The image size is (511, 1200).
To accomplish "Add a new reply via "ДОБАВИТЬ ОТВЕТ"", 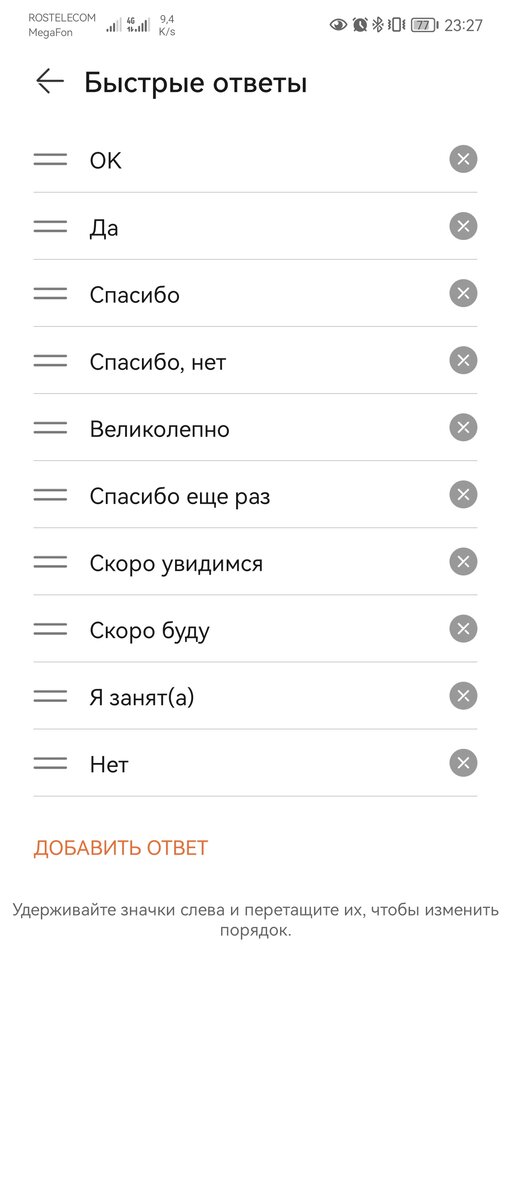I will pyautogui.click(x=121, y=848).
